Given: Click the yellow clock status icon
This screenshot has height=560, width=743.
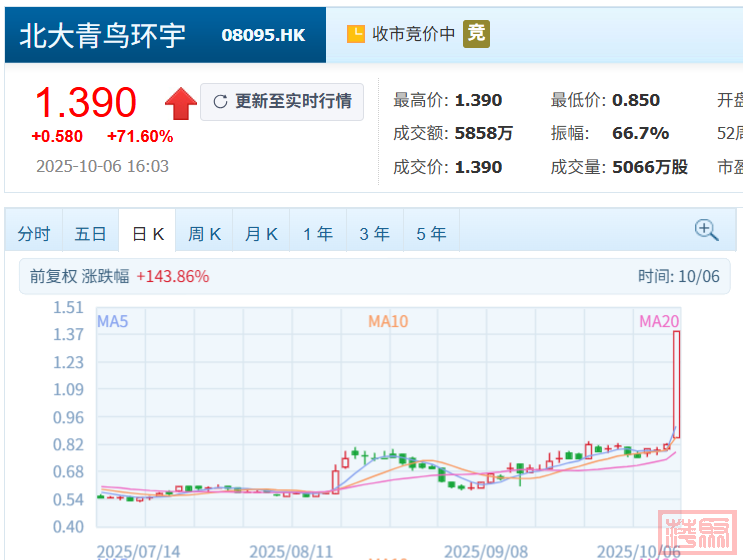Looking at the screenshot, I should (355, 34).
